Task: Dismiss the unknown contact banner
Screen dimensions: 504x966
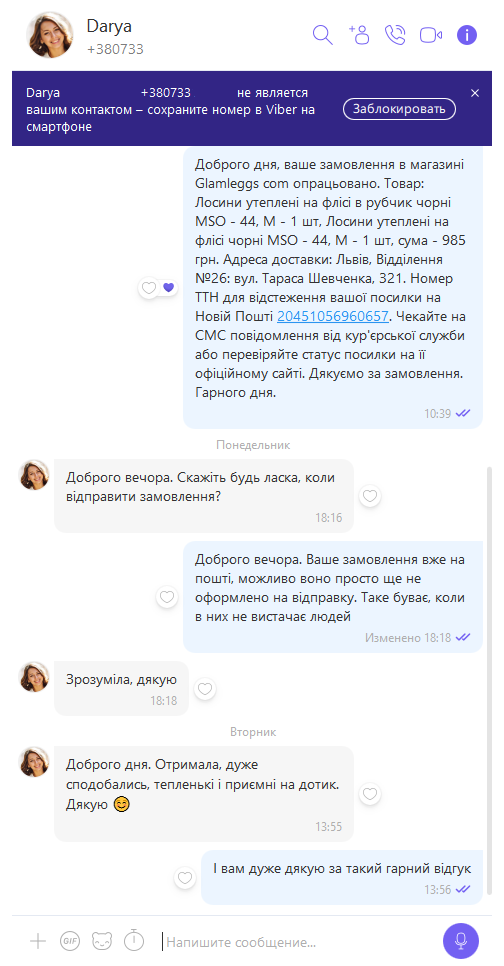Action: [x=475, y=93]
